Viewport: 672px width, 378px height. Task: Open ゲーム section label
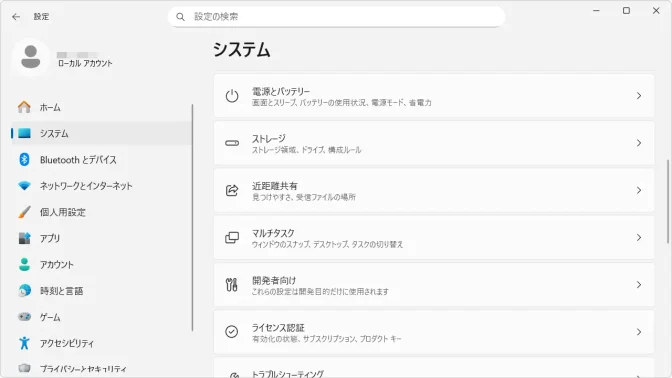coord(50,317)
